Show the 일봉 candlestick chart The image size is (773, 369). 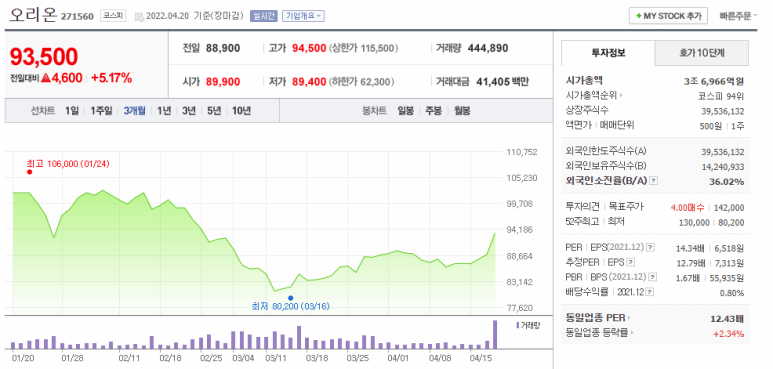pyautogui.click(x=406, y=111)
